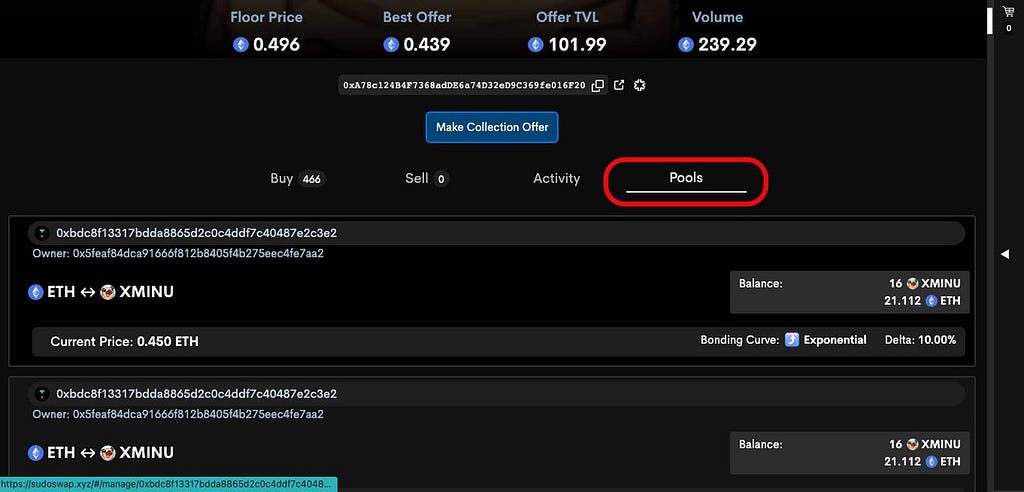Click the refresh metadata gear icon
The height and width of the screenshot is (492, 1024).
(639, 85)
